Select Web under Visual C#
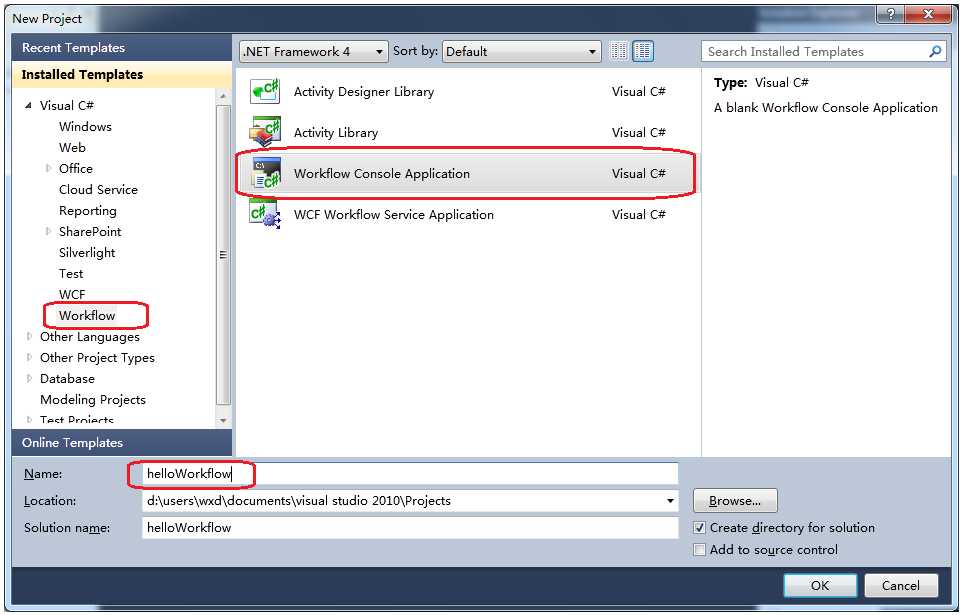The image size is (964, 615). click(73, 148)
